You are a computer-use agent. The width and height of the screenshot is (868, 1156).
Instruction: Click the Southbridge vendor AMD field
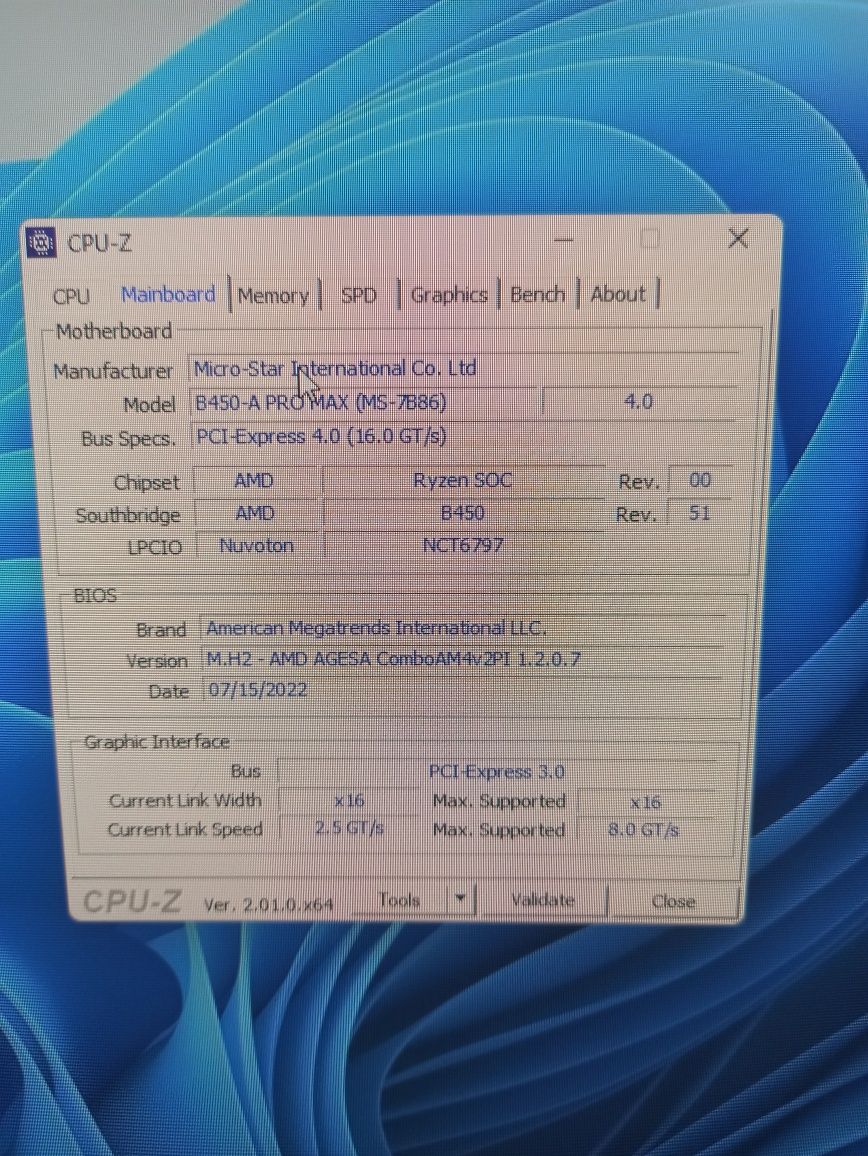[x=256, y=513]
